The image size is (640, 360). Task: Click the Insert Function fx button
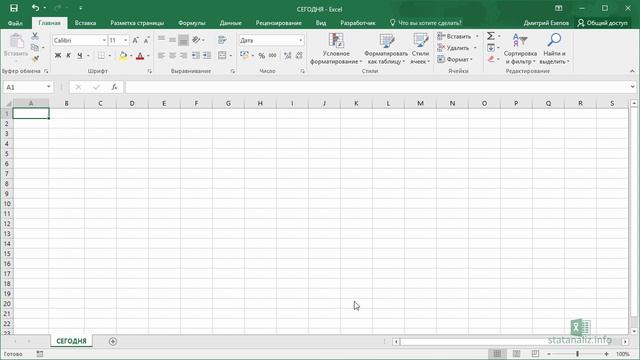coord(114,87)
